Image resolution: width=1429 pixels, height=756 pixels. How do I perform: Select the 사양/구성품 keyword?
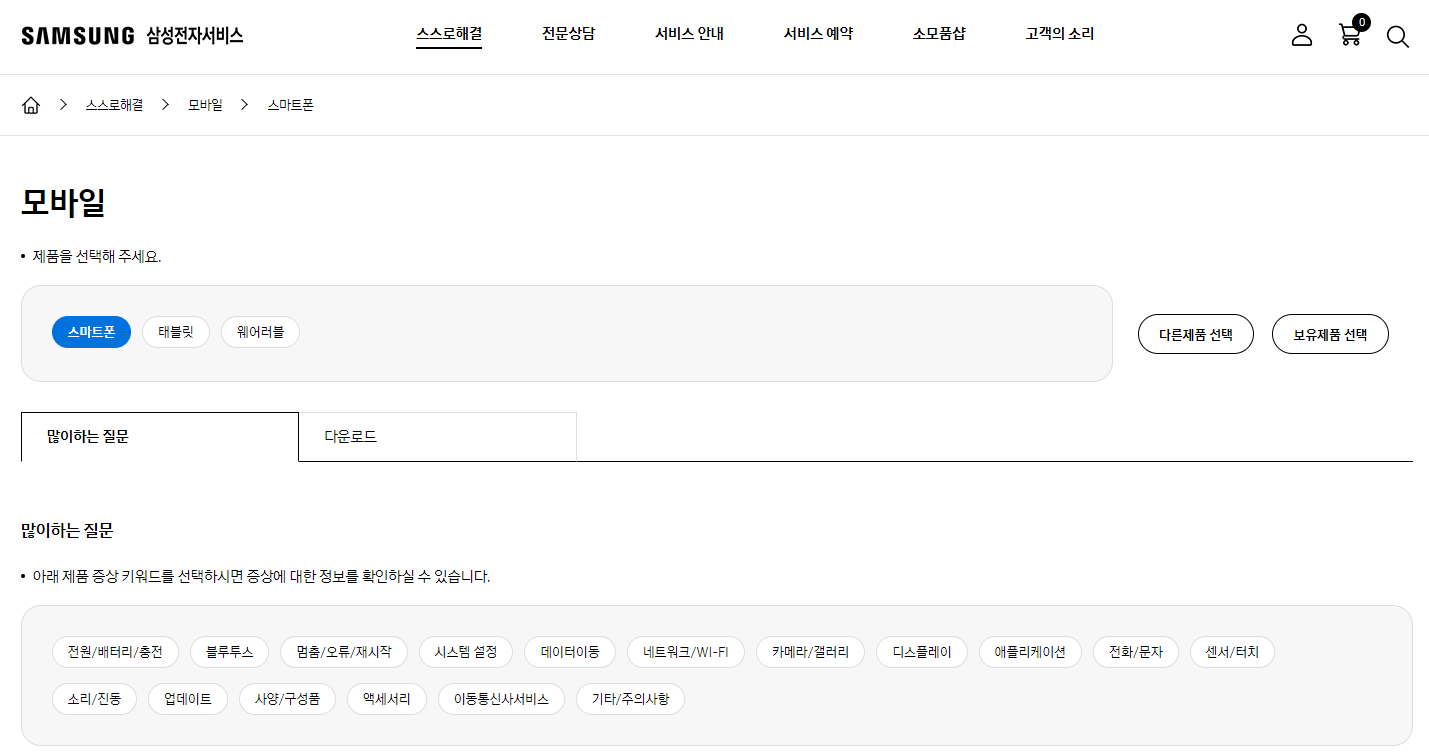(x=288, y=699)
